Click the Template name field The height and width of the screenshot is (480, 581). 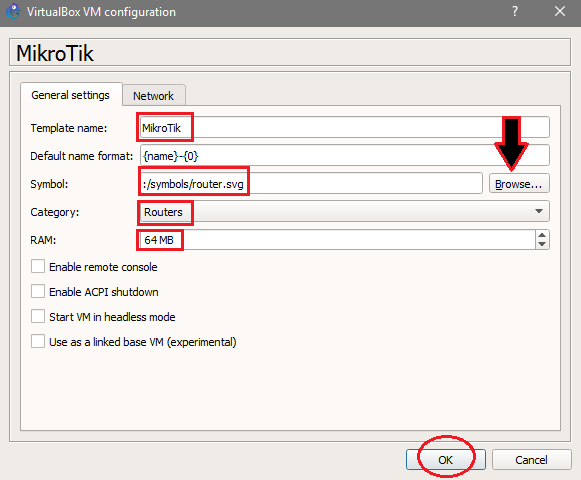[345, 128]
